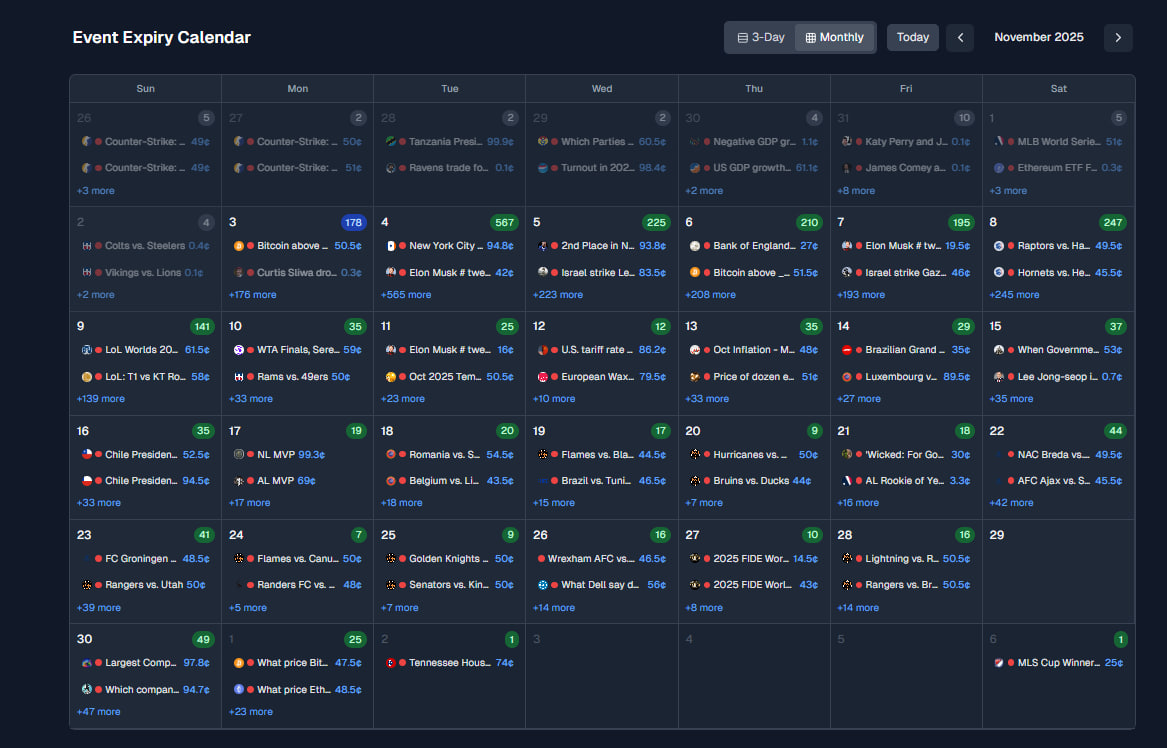Click the 247 count badge
1167x748 pixels.
(x=1113, y=223)
